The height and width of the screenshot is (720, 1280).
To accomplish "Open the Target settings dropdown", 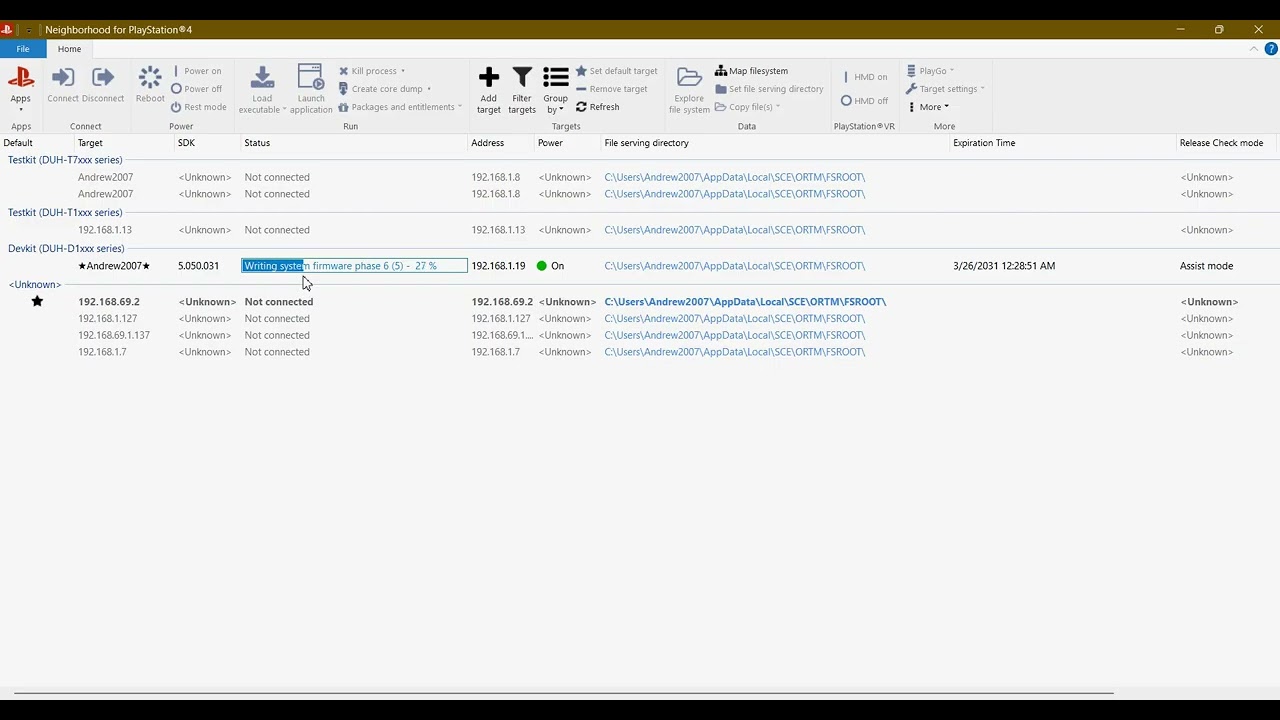I will click(945, 89).
